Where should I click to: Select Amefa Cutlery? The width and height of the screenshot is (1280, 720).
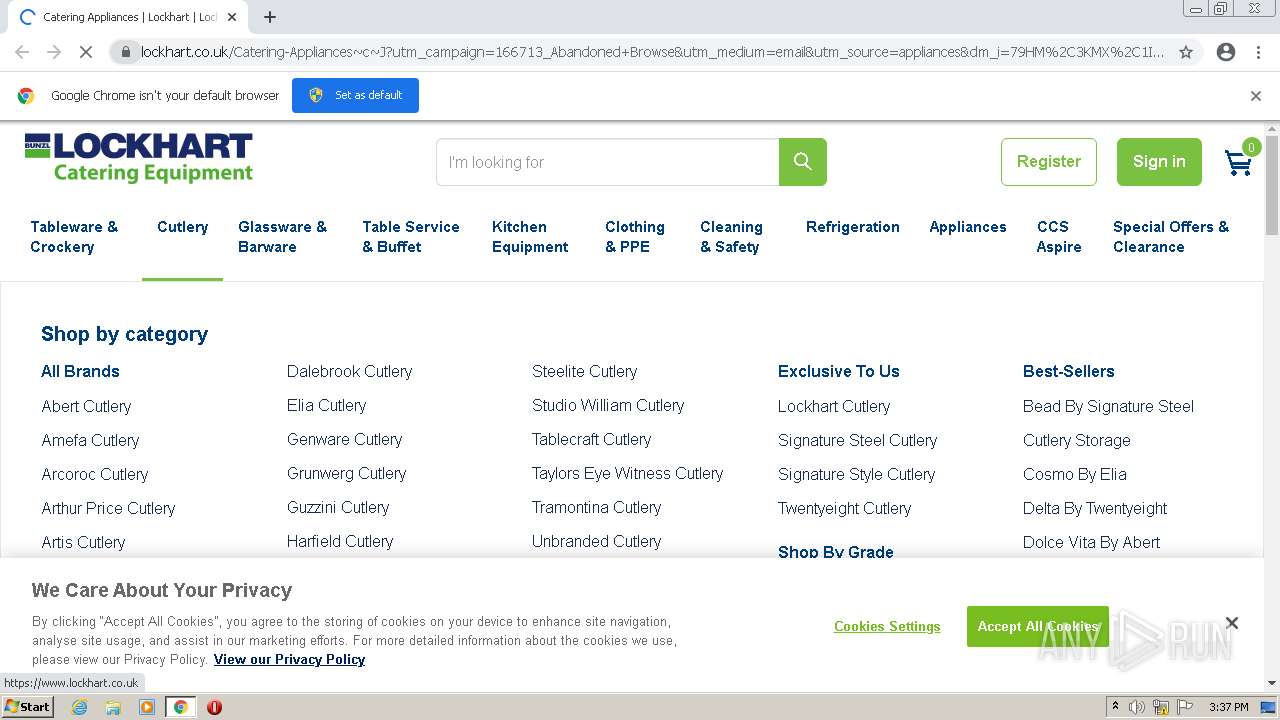(x=90, y=440)
